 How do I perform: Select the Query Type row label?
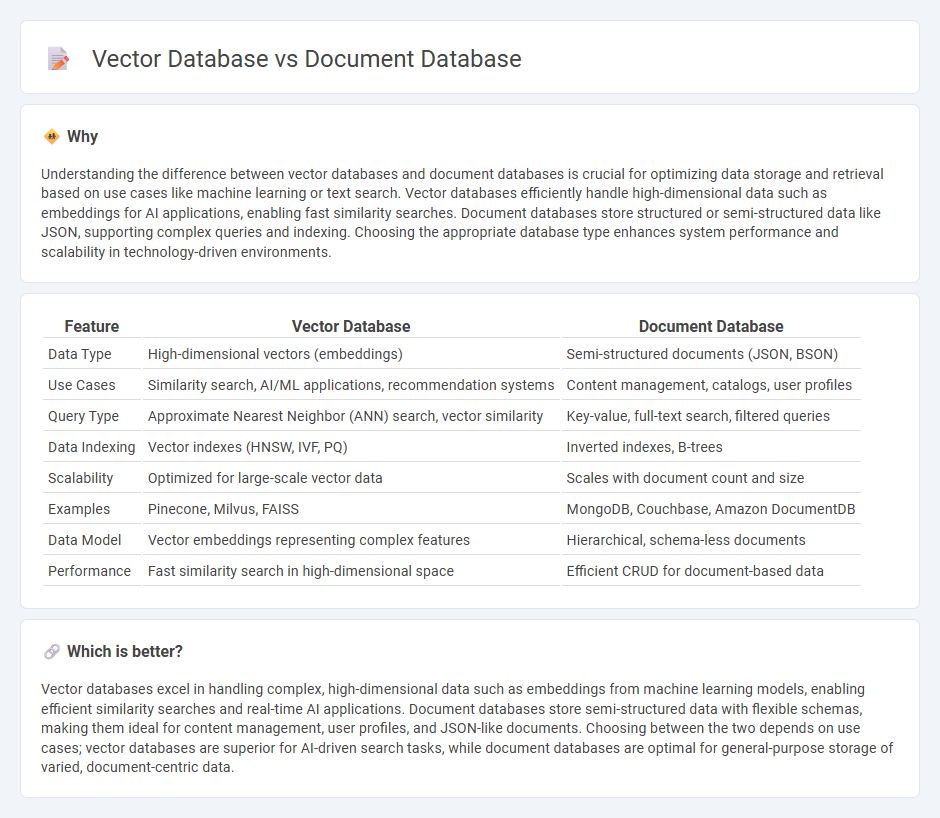click(x=83, y=416)
